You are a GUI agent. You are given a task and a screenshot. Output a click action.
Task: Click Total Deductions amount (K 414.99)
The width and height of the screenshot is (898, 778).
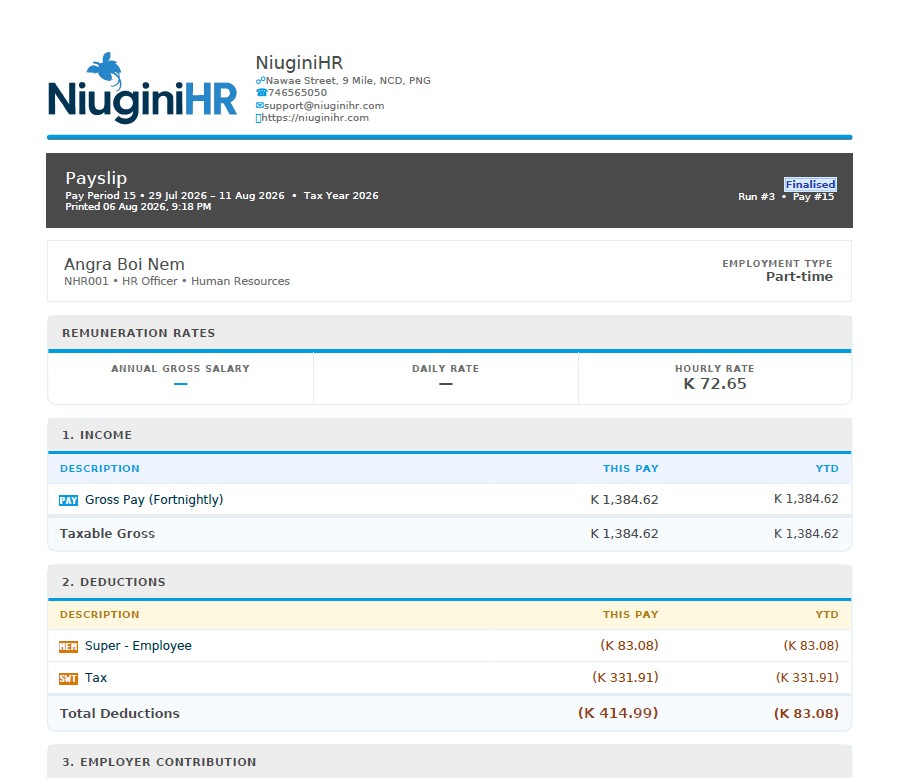point(618,713)
